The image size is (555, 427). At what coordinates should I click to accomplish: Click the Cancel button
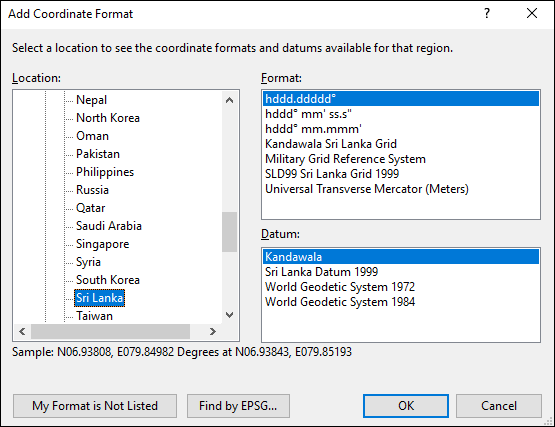(499, 406)
